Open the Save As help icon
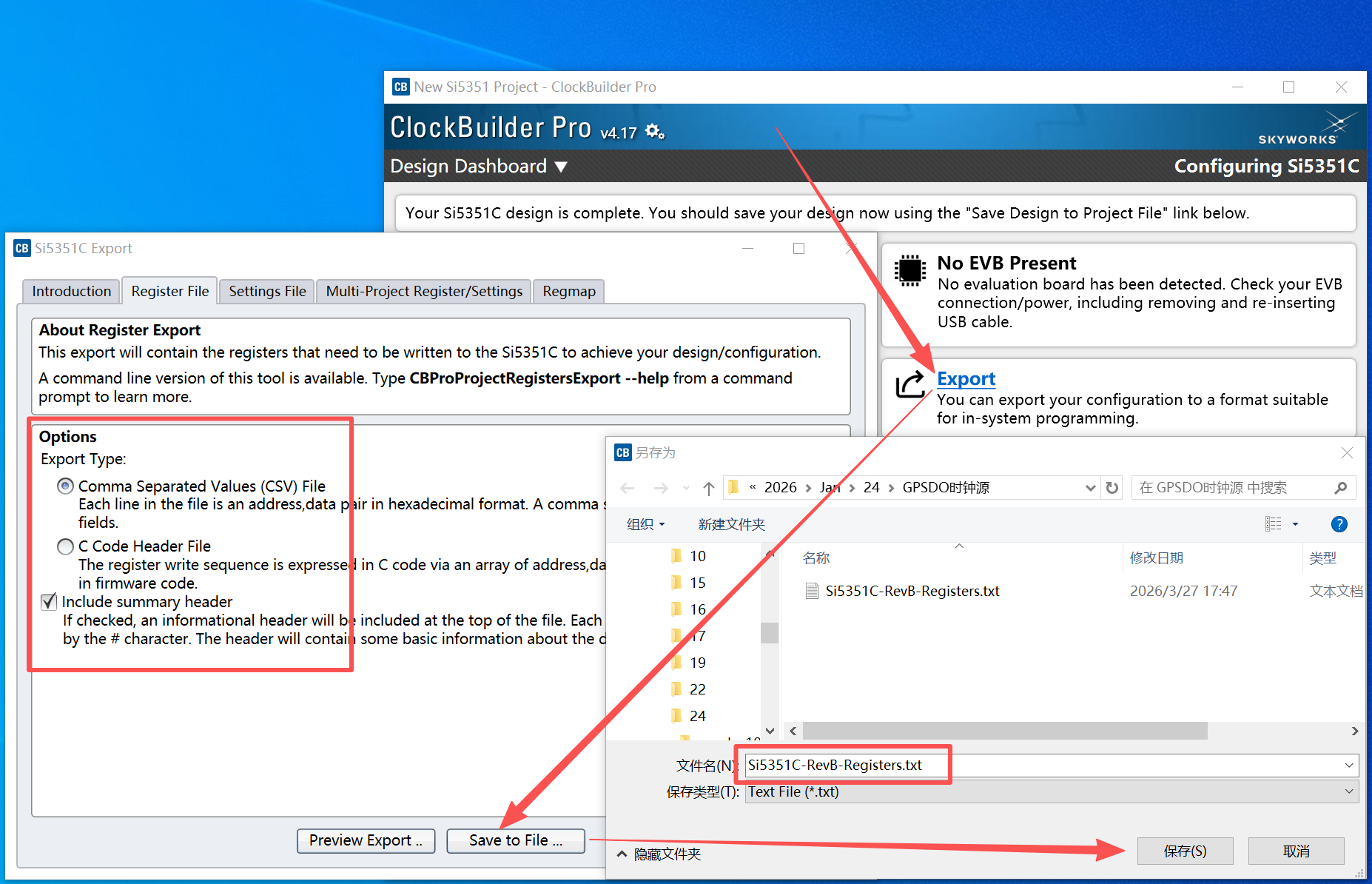This screenshot has height=884, width=1372. click(1339, 524)
